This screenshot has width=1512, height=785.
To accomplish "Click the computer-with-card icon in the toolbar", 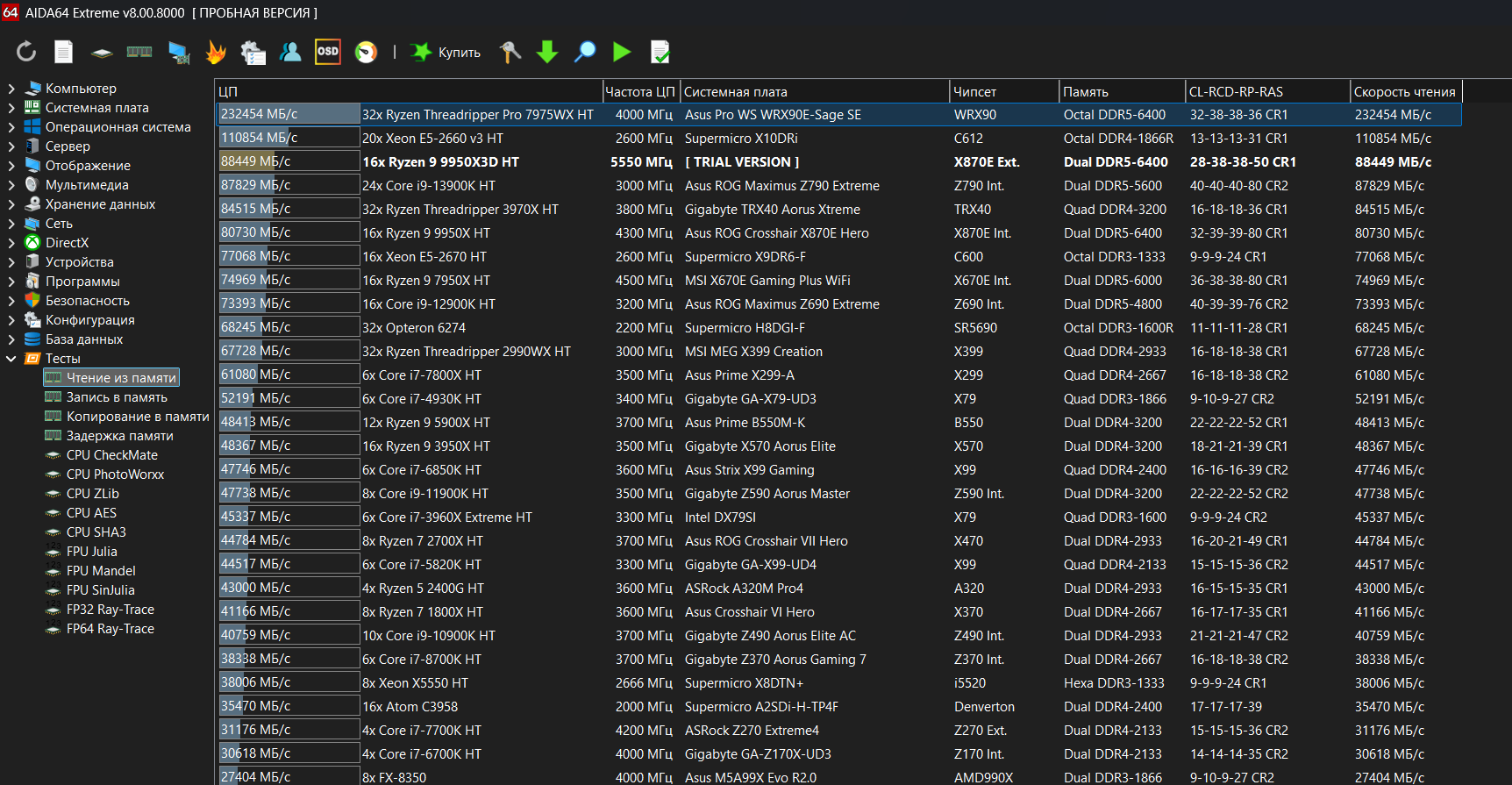I will coord(179,53).
